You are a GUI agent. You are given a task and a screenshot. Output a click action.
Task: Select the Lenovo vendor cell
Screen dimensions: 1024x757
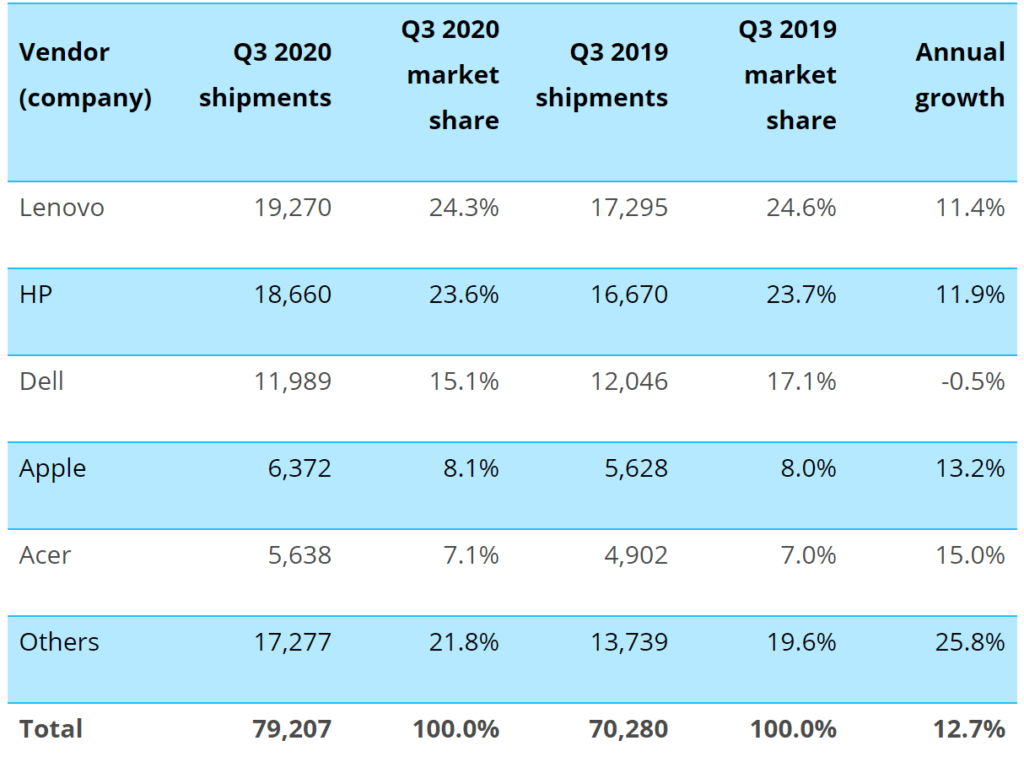(x=62, y=208)
